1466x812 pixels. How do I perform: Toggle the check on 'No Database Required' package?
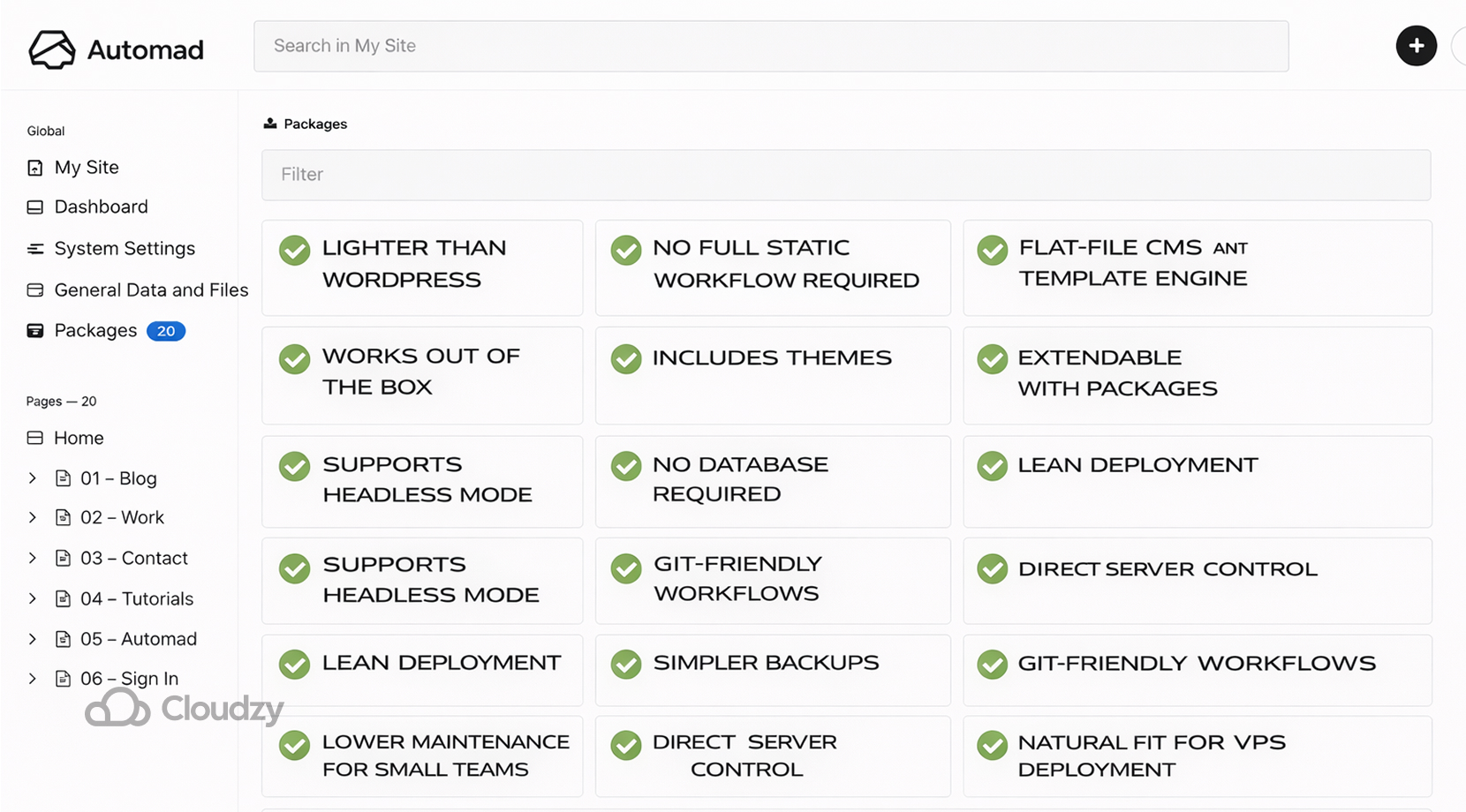click(x=625, y=466)
